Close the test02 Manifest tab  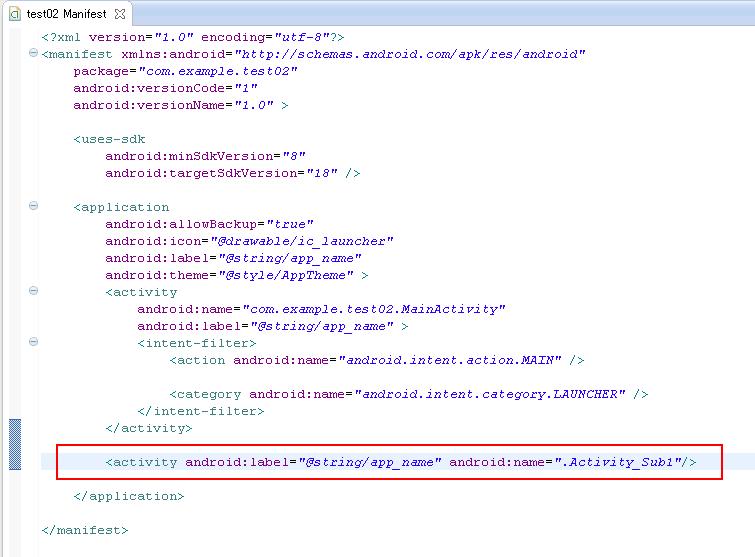120,14
